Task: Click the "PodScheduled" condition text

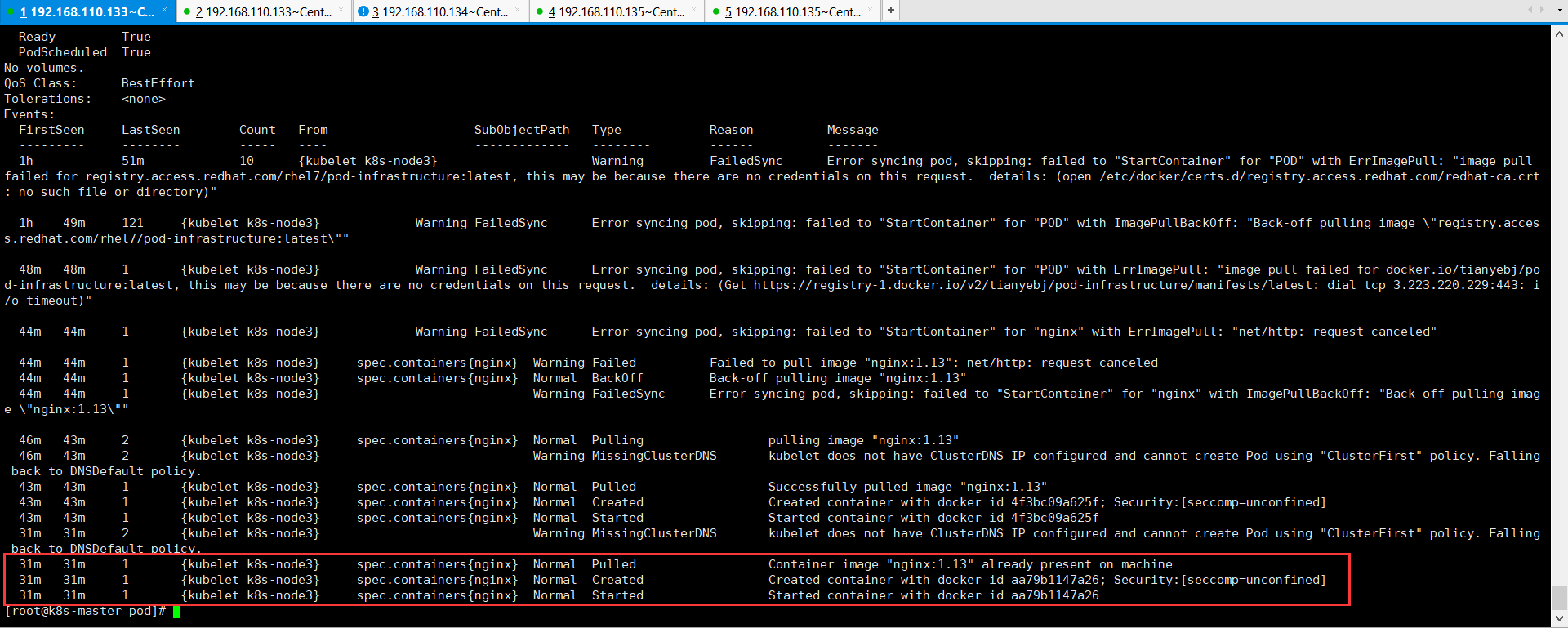Action: (x=63, y=52)
